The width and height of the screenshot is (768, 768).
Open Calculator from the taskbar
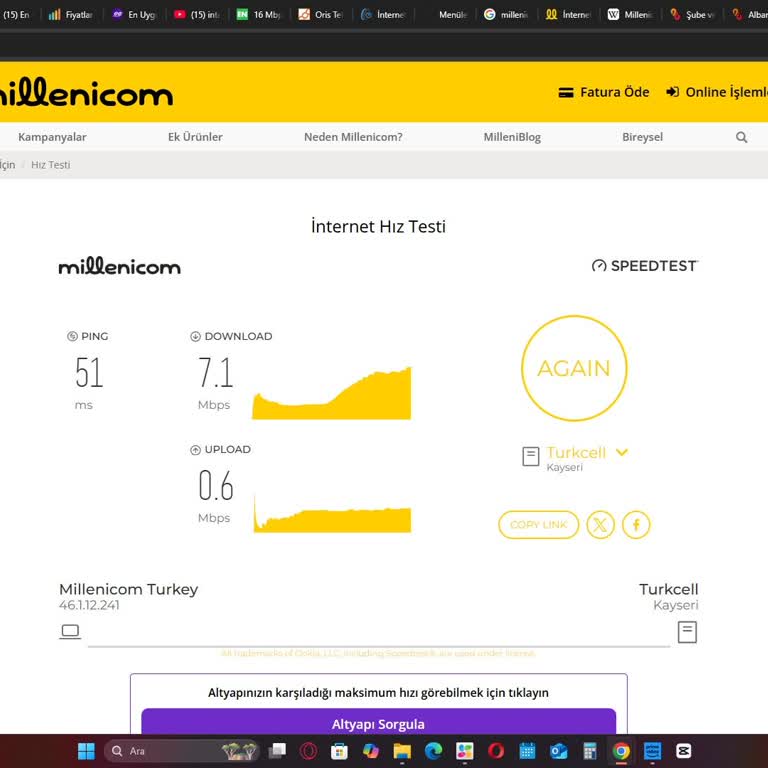(x=590, y=751)
